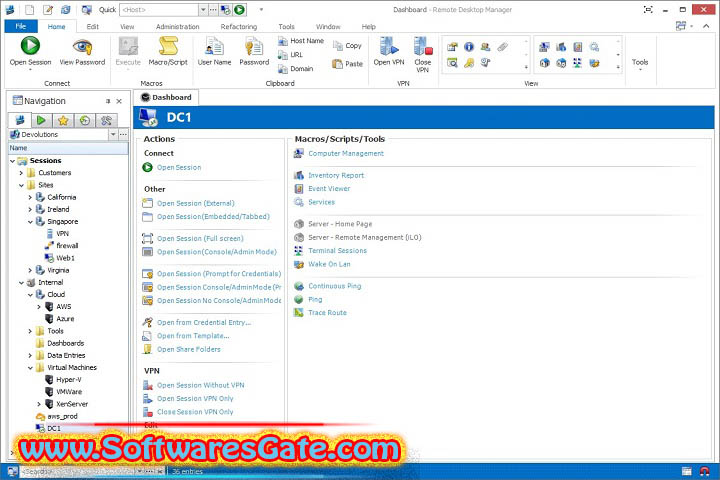Image resolution: width=720 pixels, height=480 pixels.
Task: Close the Navigation panel with X
Action: pos(119,102)
